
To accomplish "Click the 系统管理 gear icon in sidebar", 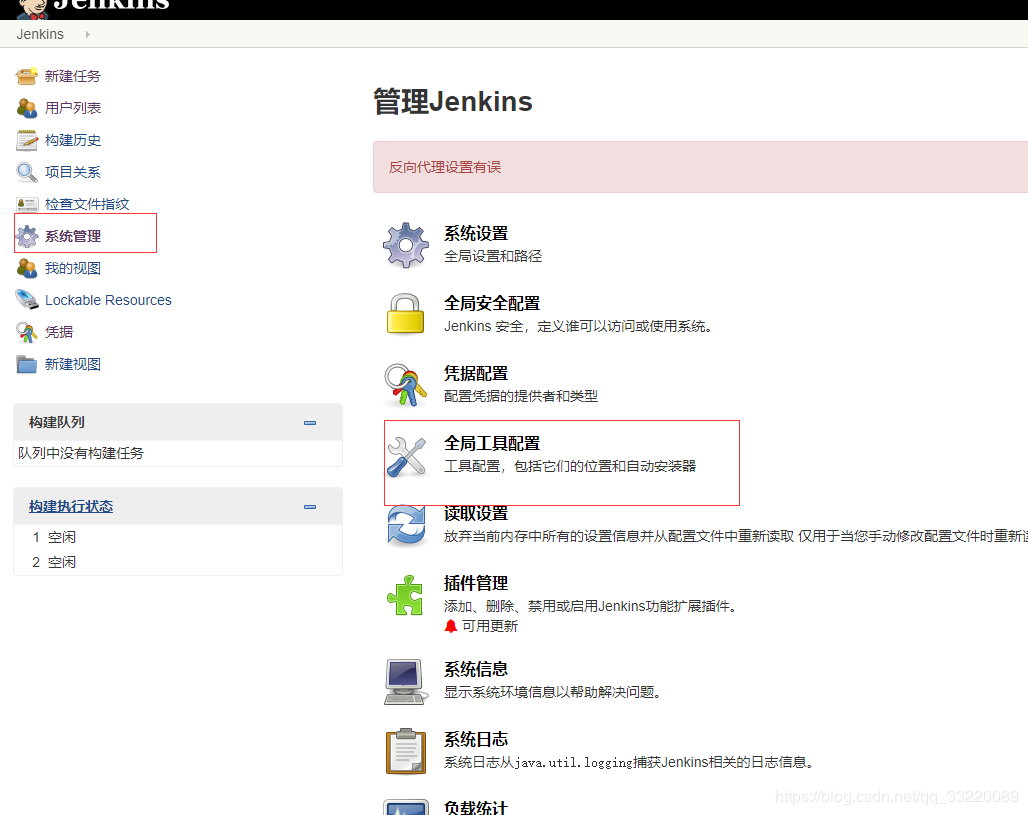I will pyautogui.click(x=27, y=236).
